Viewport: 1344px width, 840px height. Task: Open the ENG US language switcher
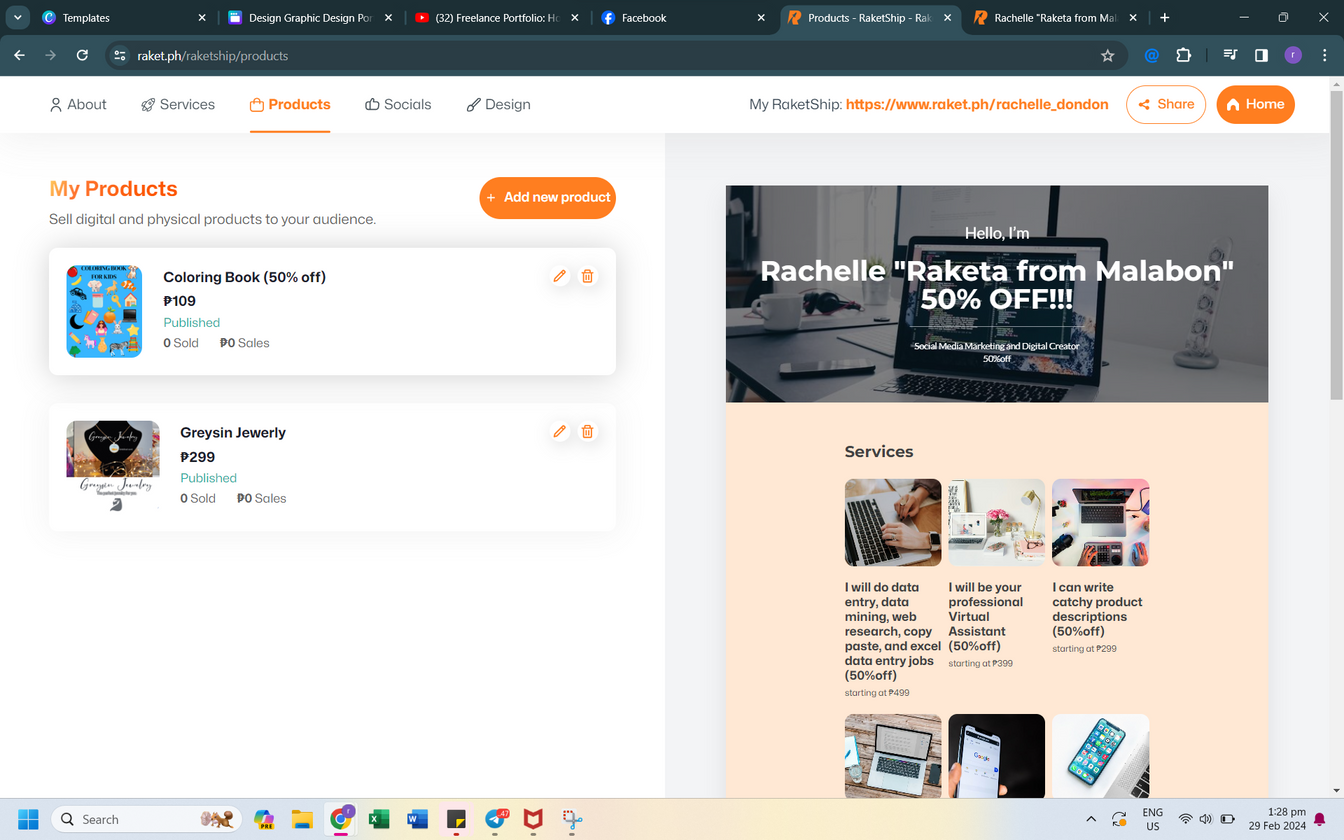(x=1152, y=819)
